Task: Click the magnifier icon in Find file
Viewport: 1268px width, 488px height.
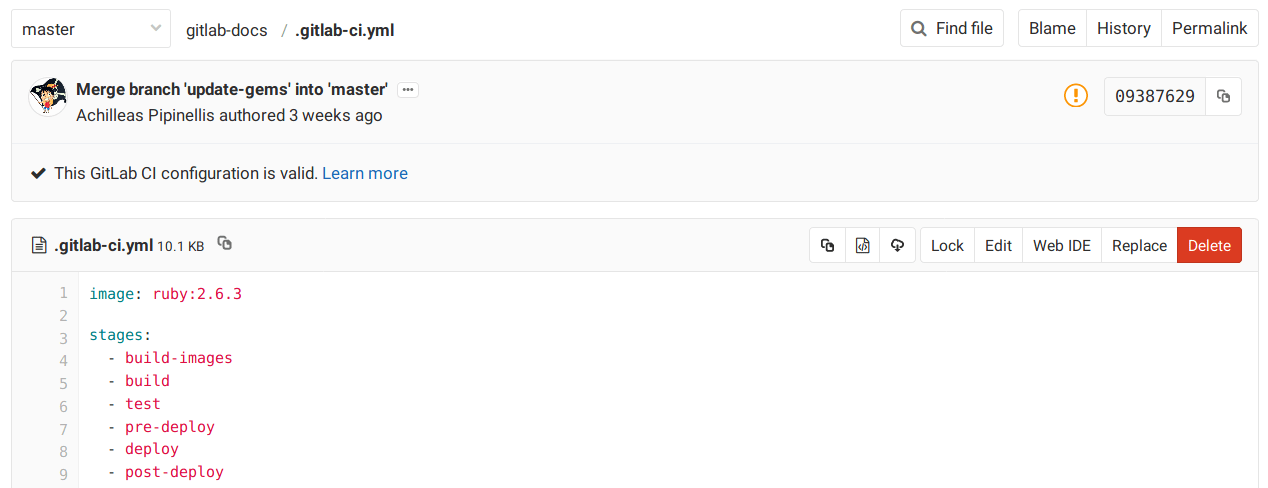Action: tap(919, 29)
